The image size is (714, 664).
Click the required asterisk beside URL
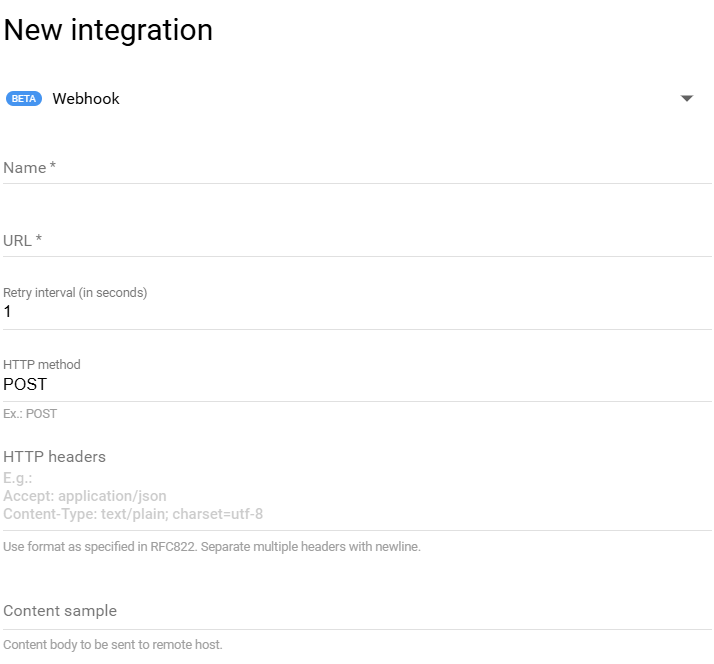coord(39,239)
